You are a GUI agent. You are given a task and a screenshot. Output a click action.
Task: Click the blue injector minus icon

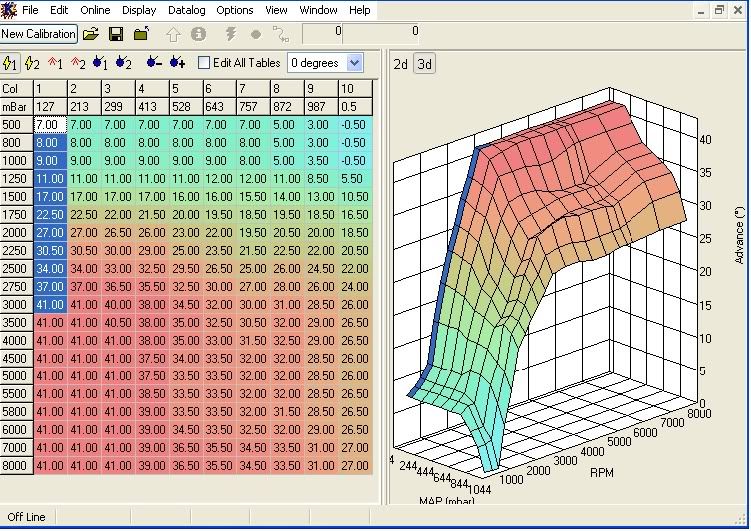click(154, 62)
